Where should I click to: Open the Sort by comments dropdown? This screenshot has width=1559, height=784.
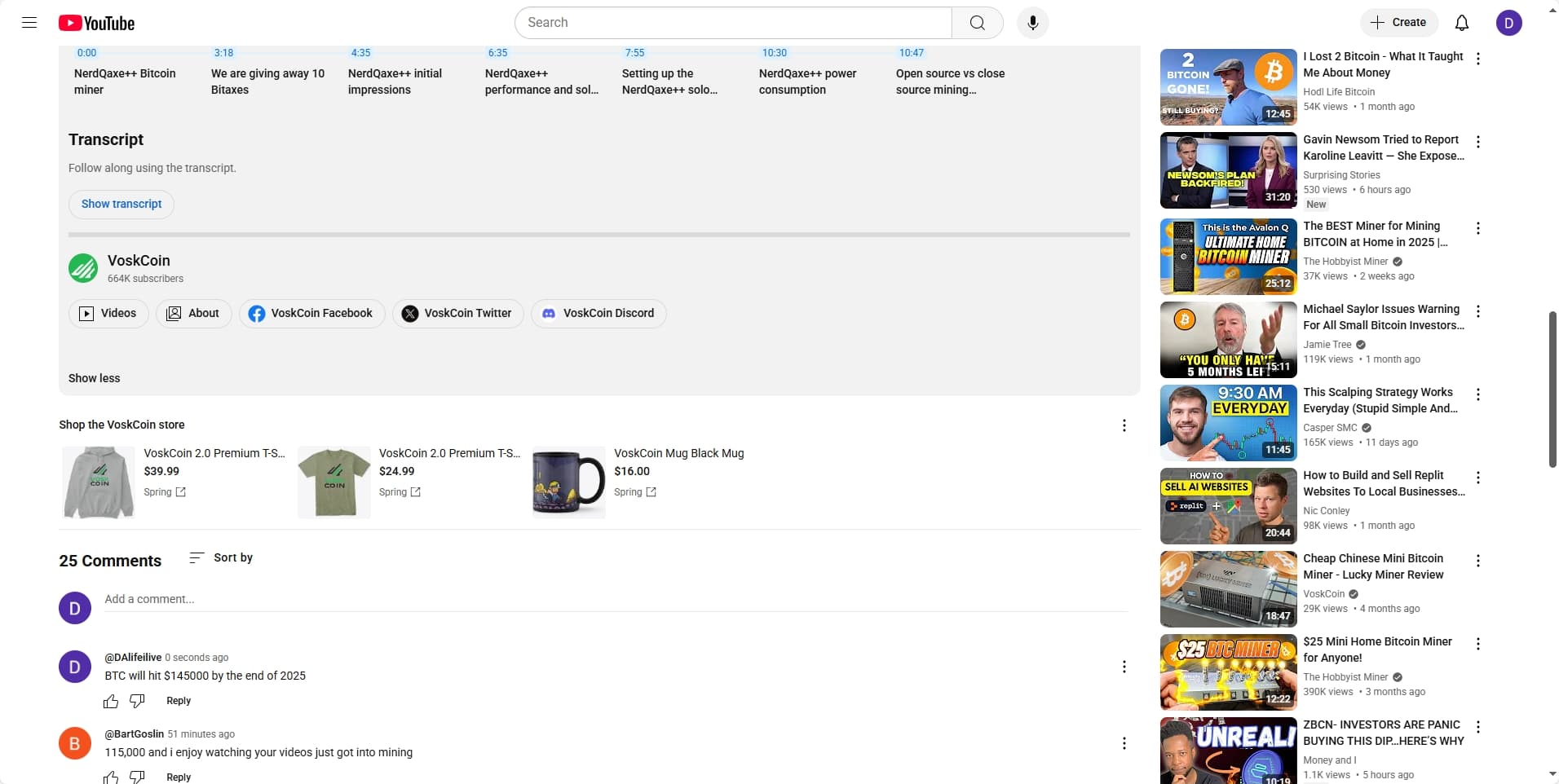click(x=221, y=557)
